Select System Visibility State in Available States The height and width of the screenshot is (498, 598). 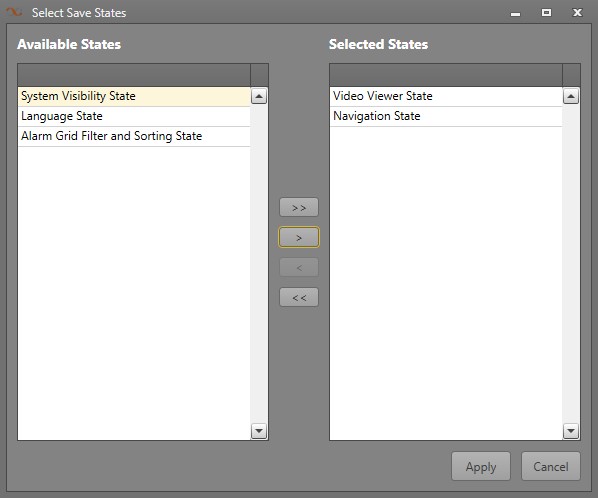click(134, 96)
